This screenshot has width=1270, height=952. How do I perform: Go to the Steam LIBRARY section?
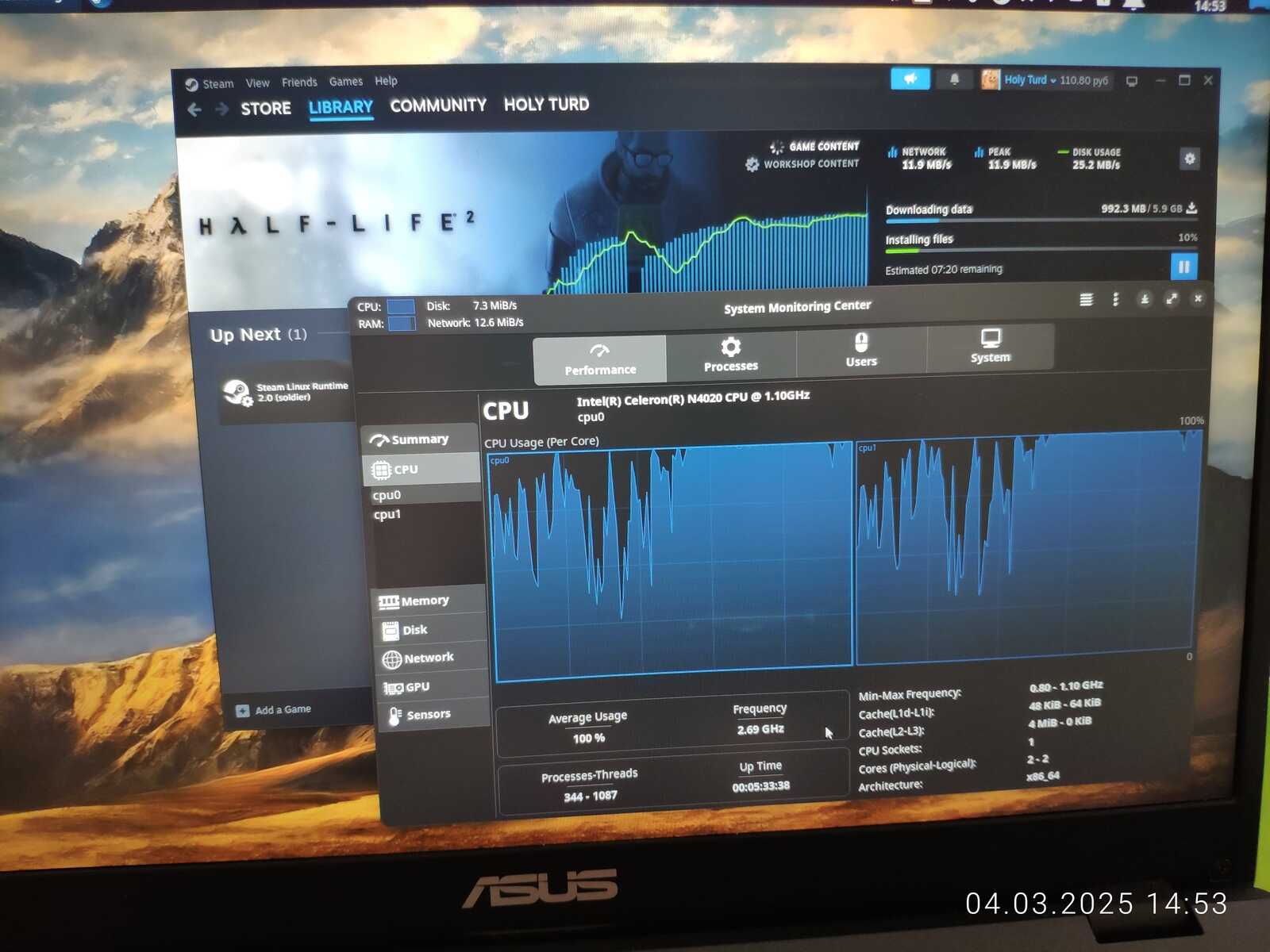click(x=341, y=107)
